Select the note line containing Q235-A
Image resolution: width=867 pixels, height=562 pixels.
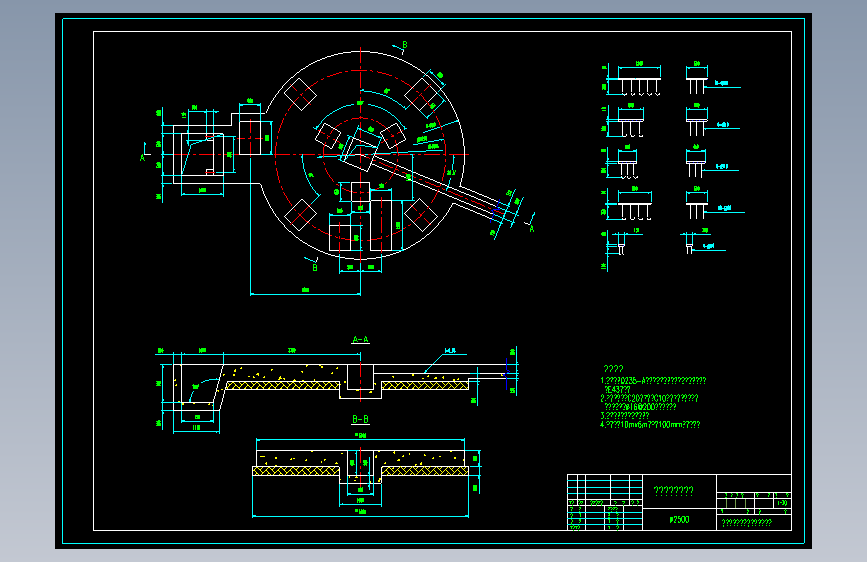pyautogui.click(x=653, y=381)
